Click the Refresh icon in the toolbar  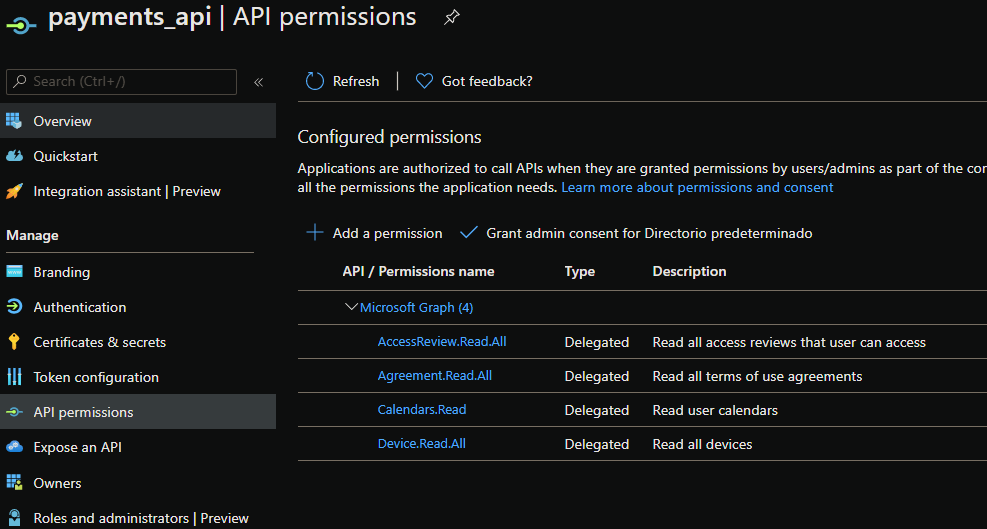point(315,81)
